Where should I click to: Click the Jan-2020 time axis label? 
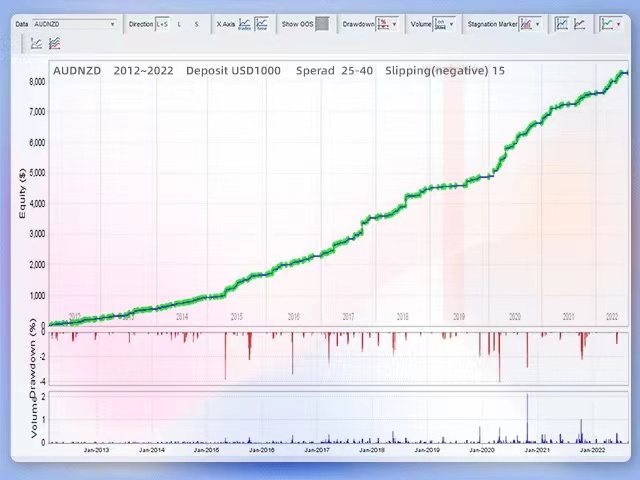coord(482,450)
